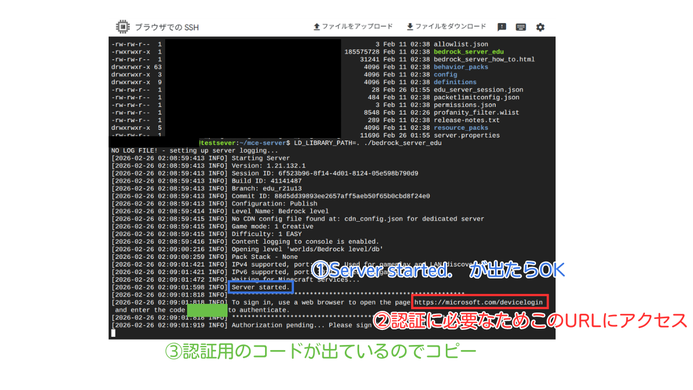Click the Session ID log line
693x390 pixels.
point(325,173)
